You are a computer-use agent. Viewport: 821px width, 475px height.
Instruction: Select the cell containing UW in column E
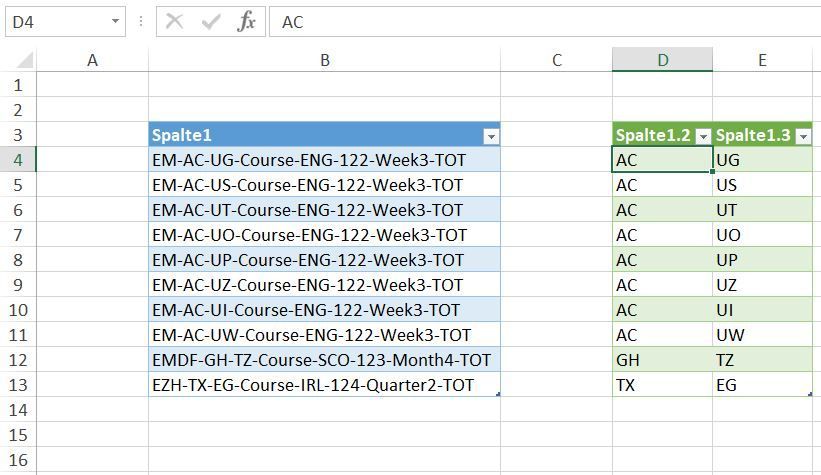pos(762,335)
